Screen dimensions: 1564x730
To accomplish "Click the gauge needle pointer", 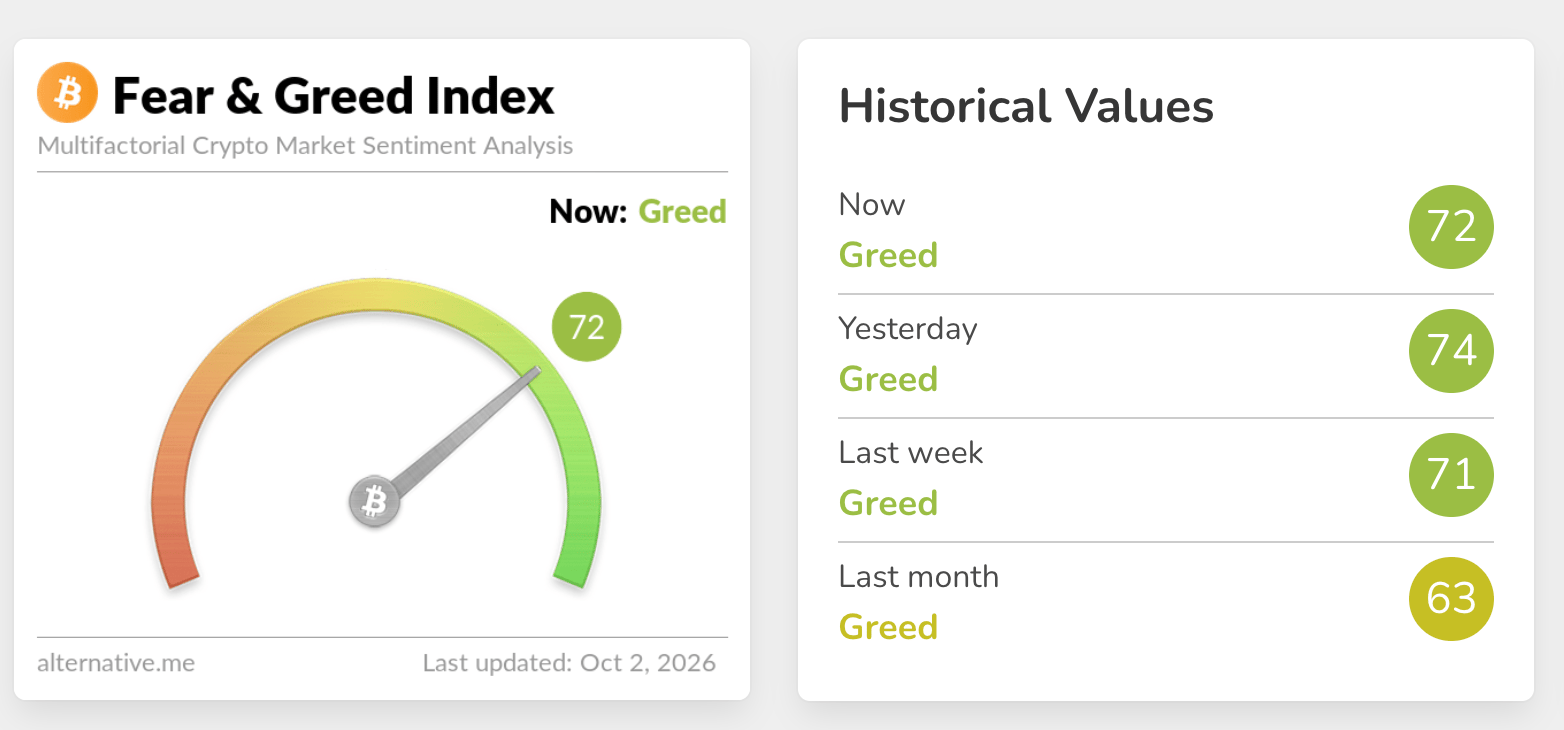I will [x=466, y=430].
